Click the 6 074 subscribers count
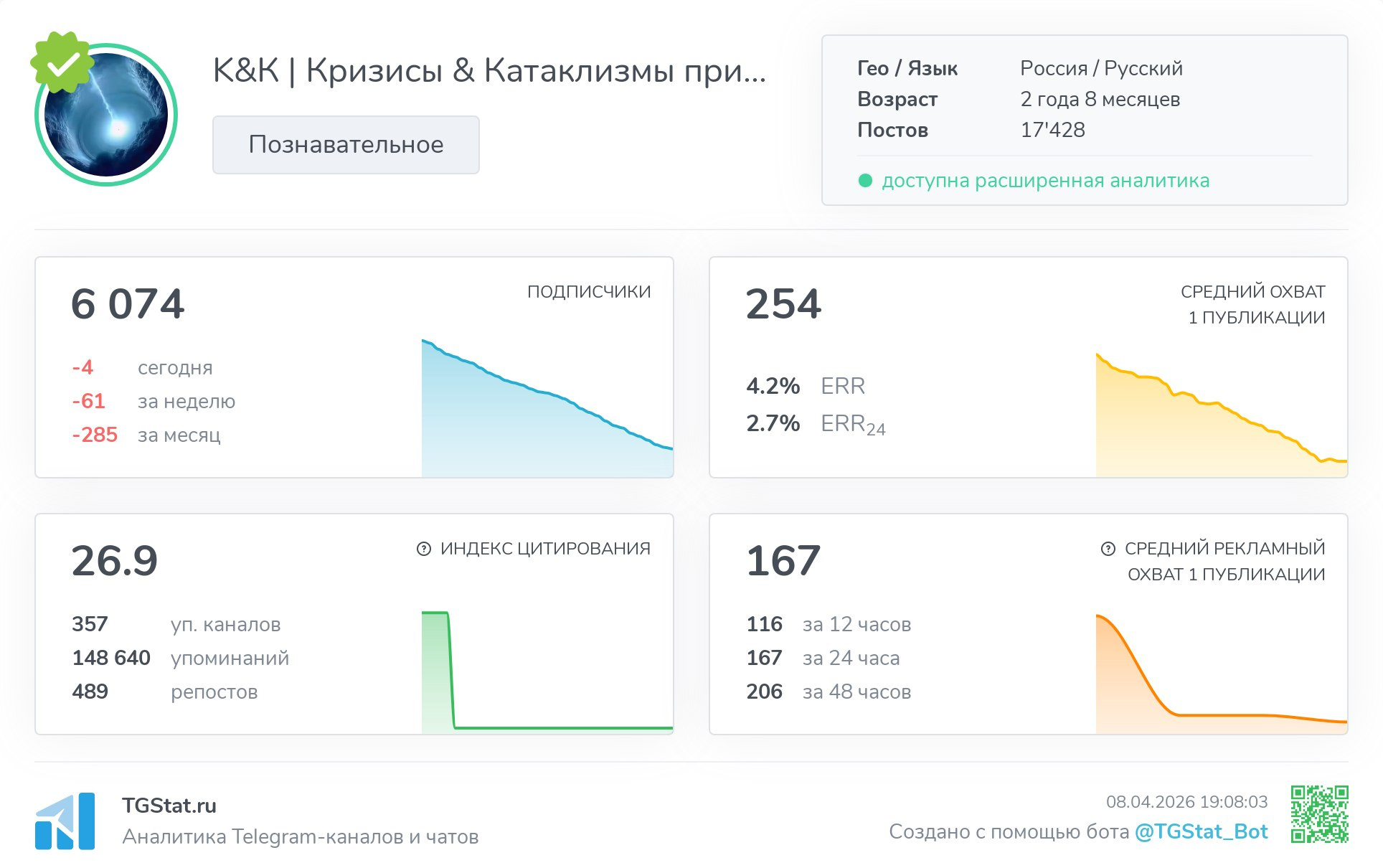The image size is (1383, 868). click(x=128, y=304)
